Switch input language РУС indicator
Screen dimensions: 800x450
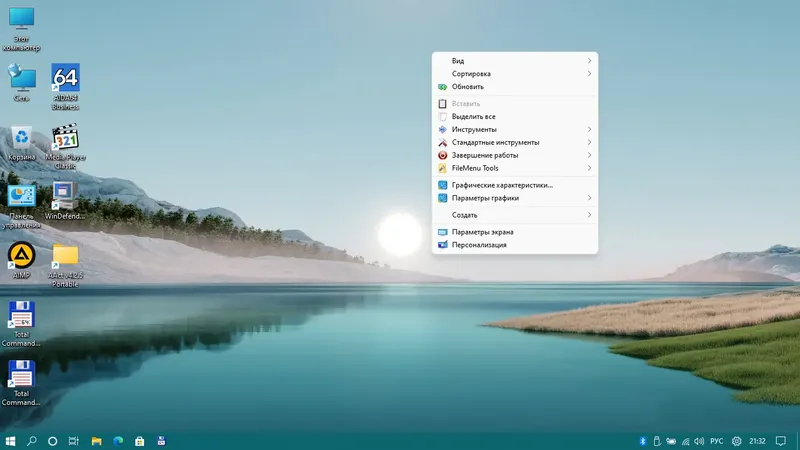coord(716,441)
